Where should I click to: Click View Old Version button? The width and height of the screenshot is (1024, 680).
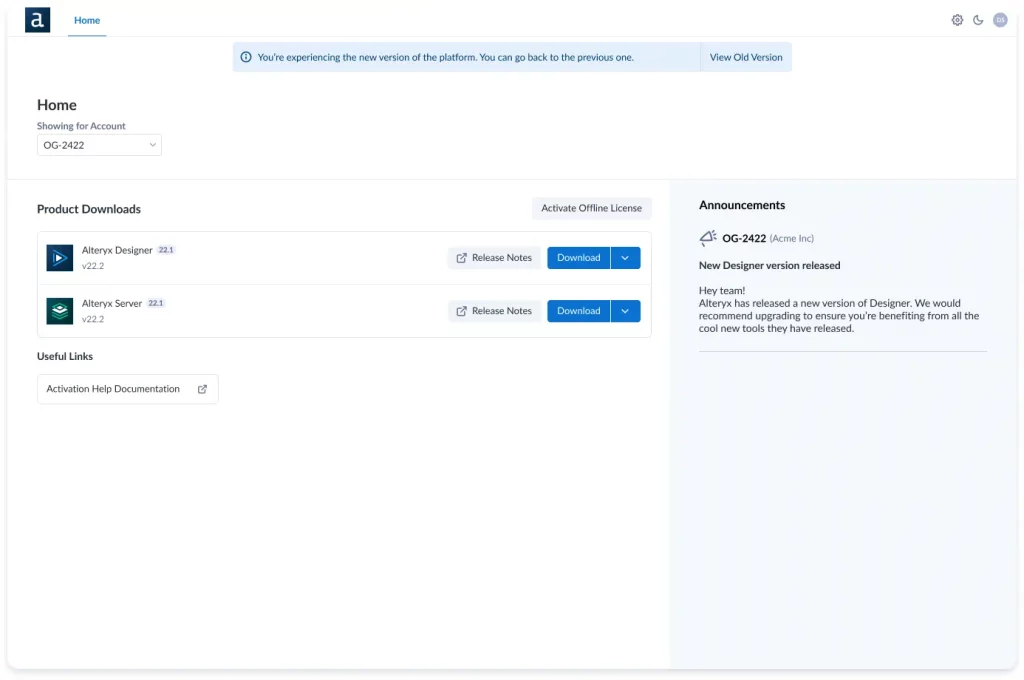click(x=746, y=57)
